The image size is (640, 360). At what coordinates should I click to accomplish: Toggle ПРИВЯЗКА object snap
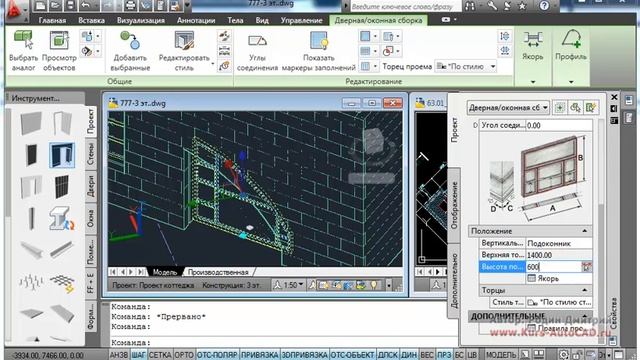tap(260, 355)
